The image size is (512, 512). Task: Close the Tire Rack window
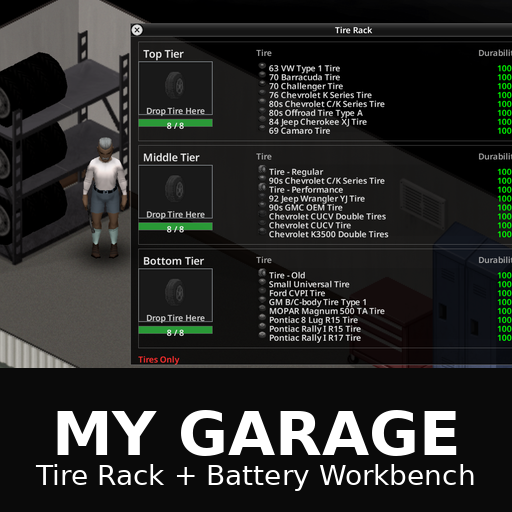coord(137,30)
